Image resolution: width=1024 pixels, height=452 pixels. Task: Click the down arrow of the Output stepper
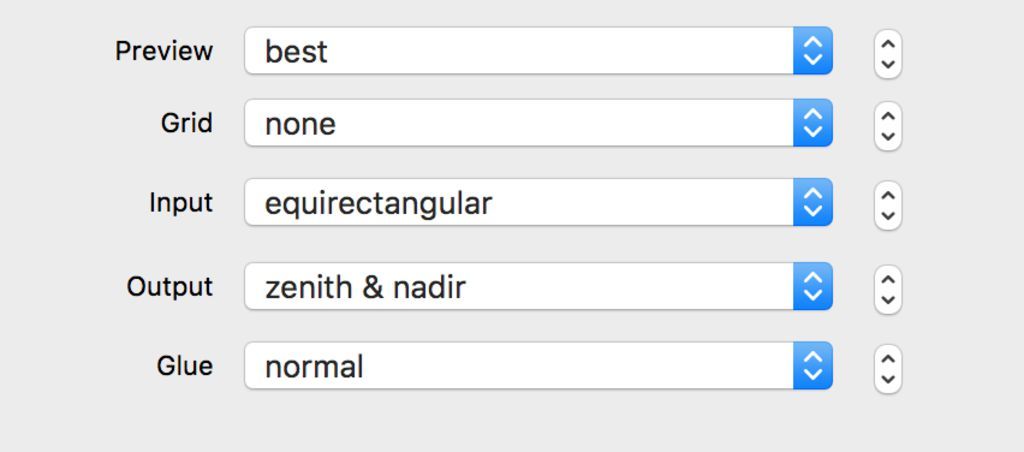pyautogui.click(x=888, y=299)
